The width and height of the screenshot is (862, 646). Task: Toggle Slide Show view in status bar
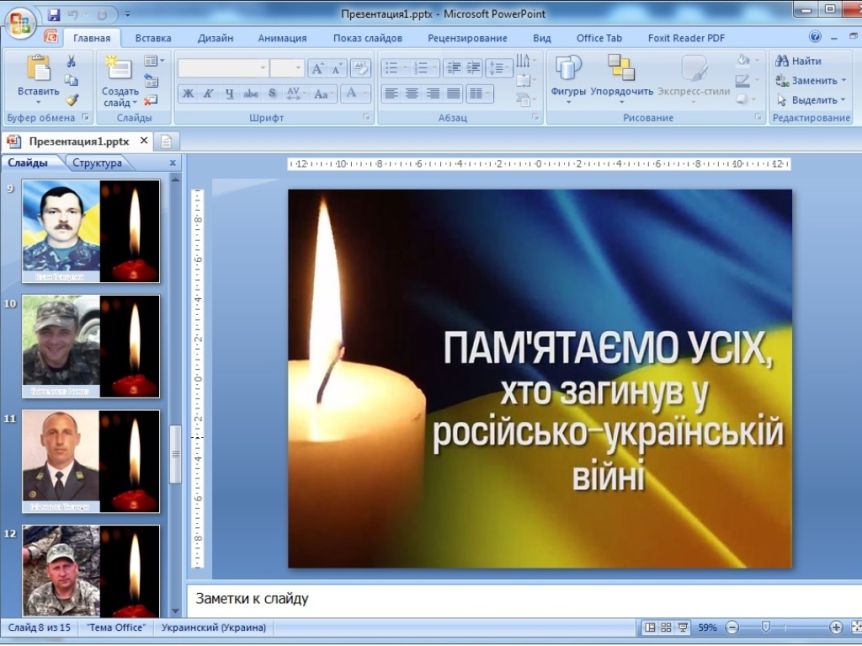point(682,628)
